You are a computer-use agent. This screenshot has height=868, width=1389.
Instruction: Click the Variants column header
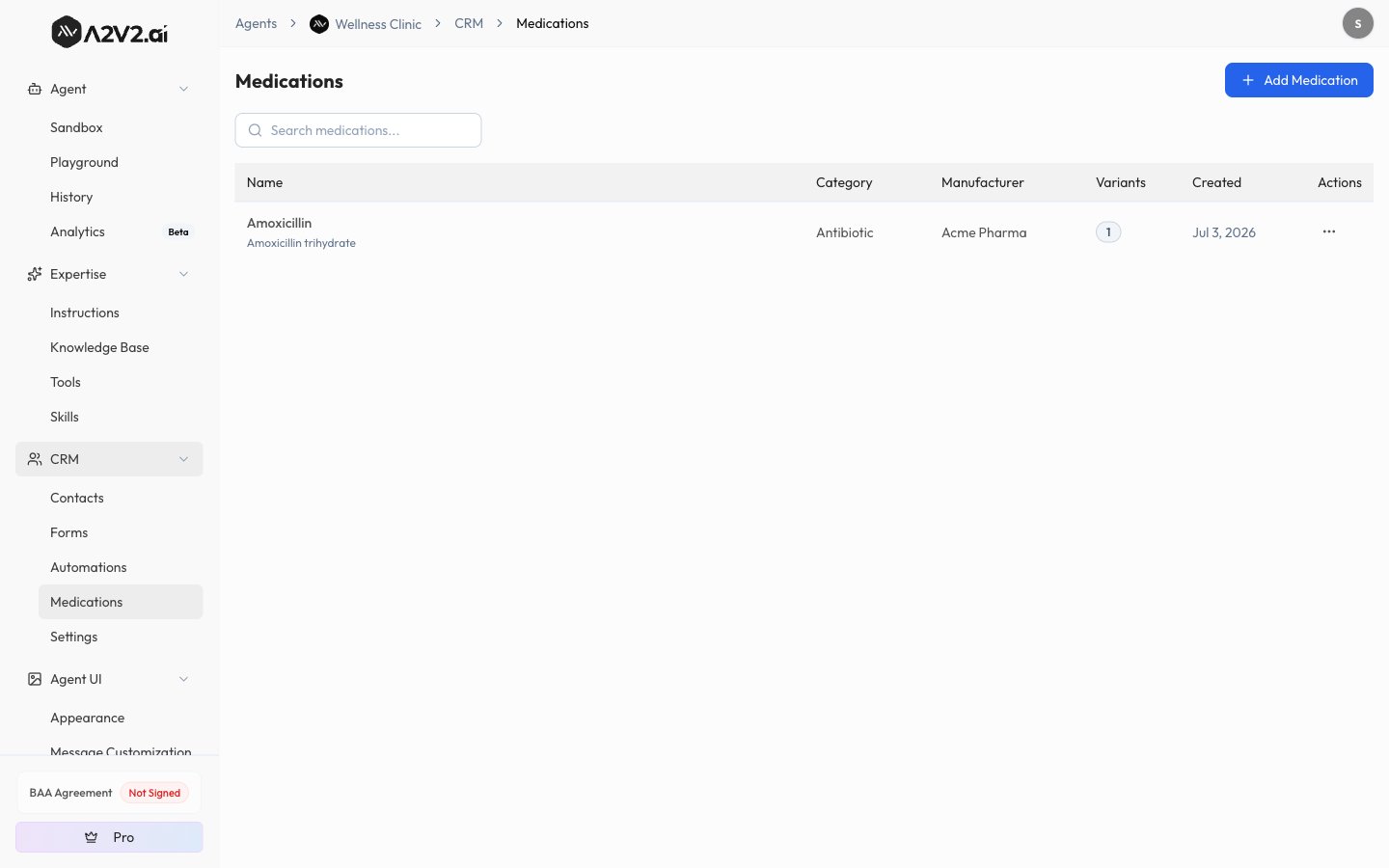point(1121,182)
